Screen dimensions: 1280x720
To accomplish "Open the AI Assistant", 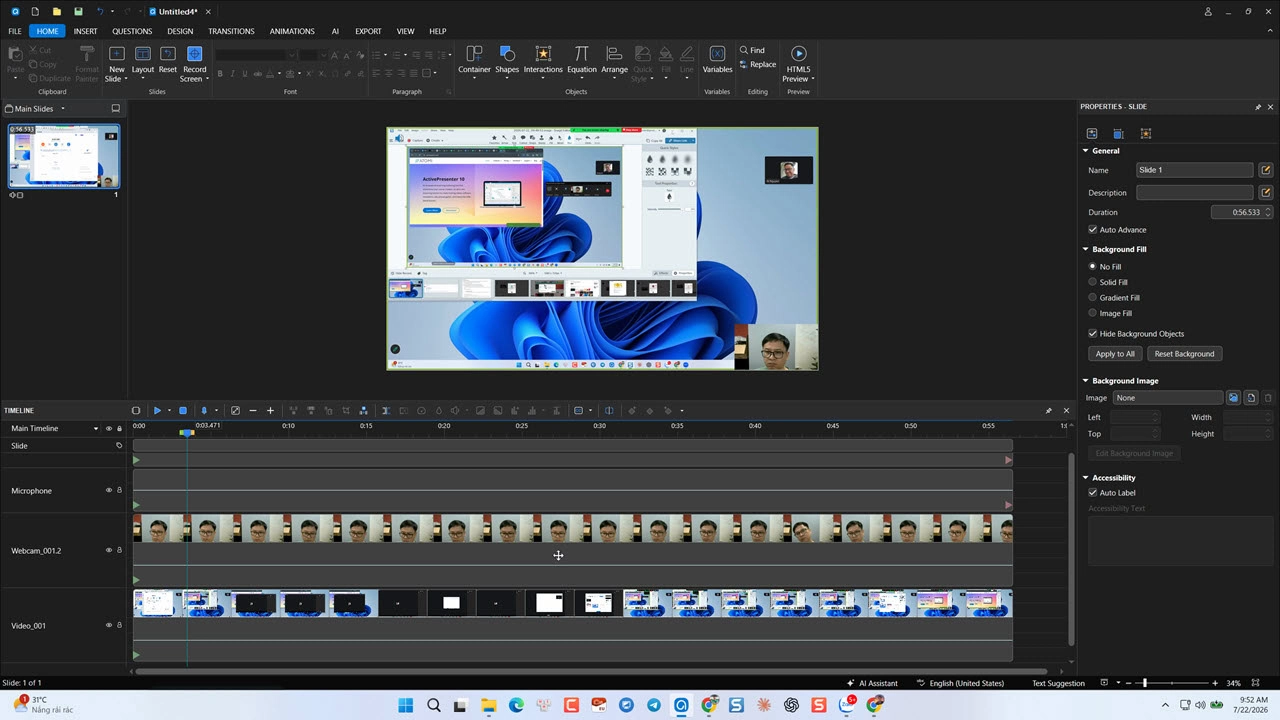I will [872, 683].
